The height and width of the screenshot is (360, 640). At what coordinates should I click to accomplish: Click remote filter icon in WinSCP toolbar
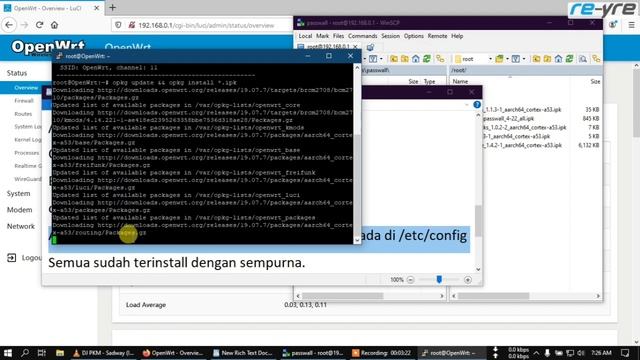(516, 59)
